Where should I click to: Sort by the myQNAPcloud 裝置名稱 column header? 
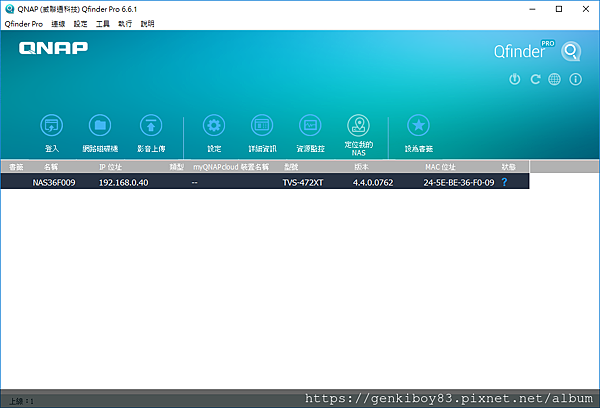[231, 167]
